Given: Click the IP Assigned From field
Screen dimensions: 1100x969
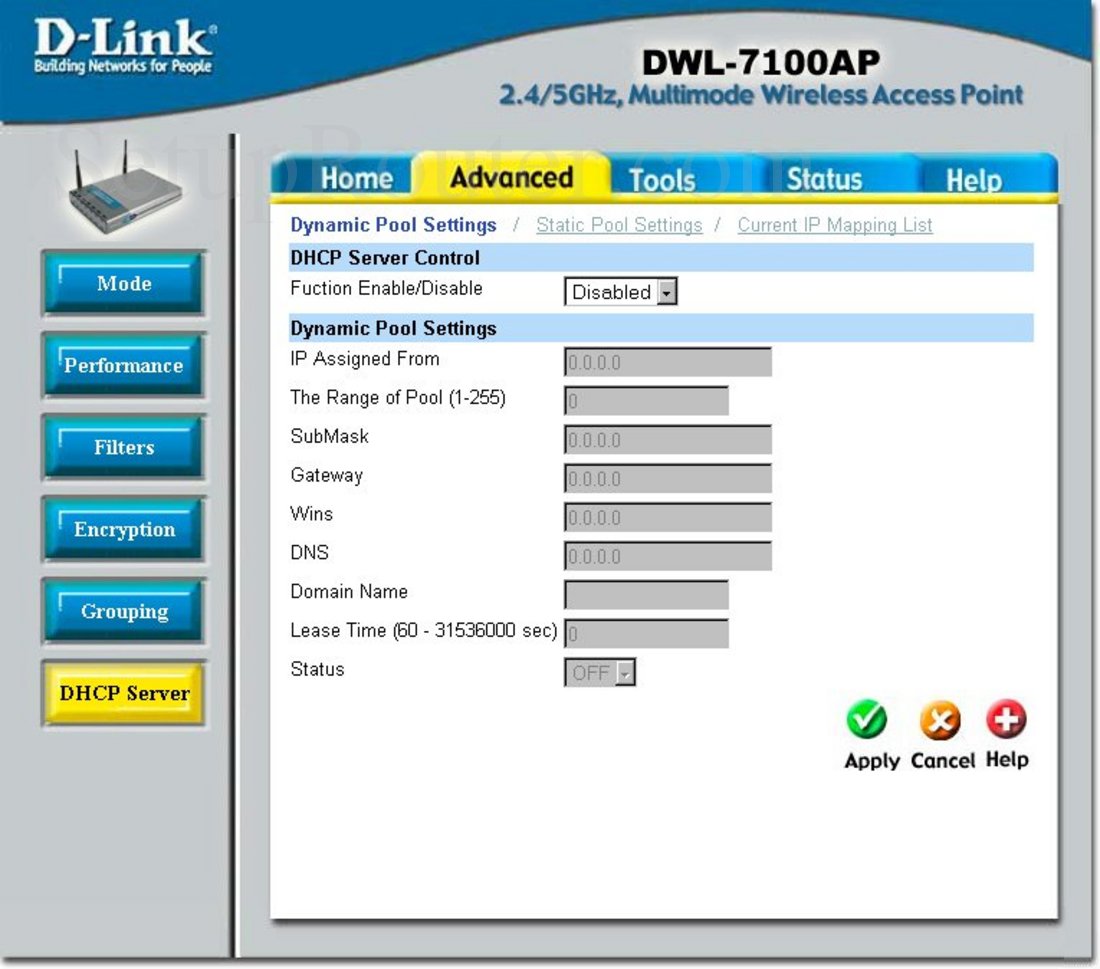Looking at the screenshot, I should pos(668,362).
